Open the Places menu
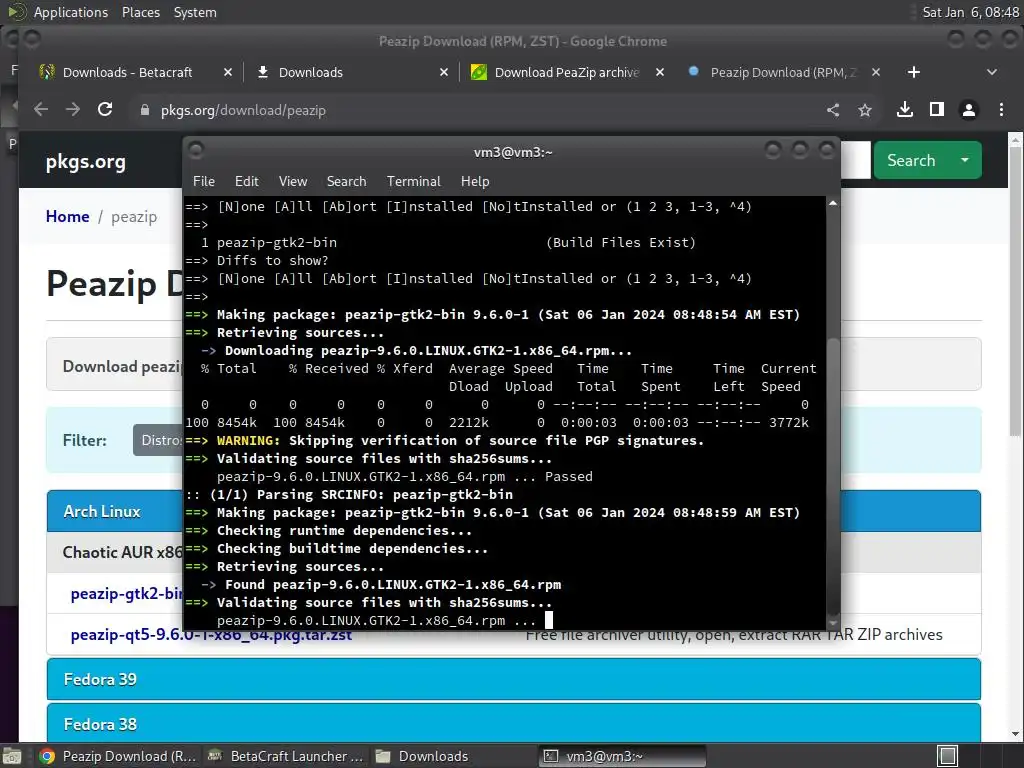 141,12
